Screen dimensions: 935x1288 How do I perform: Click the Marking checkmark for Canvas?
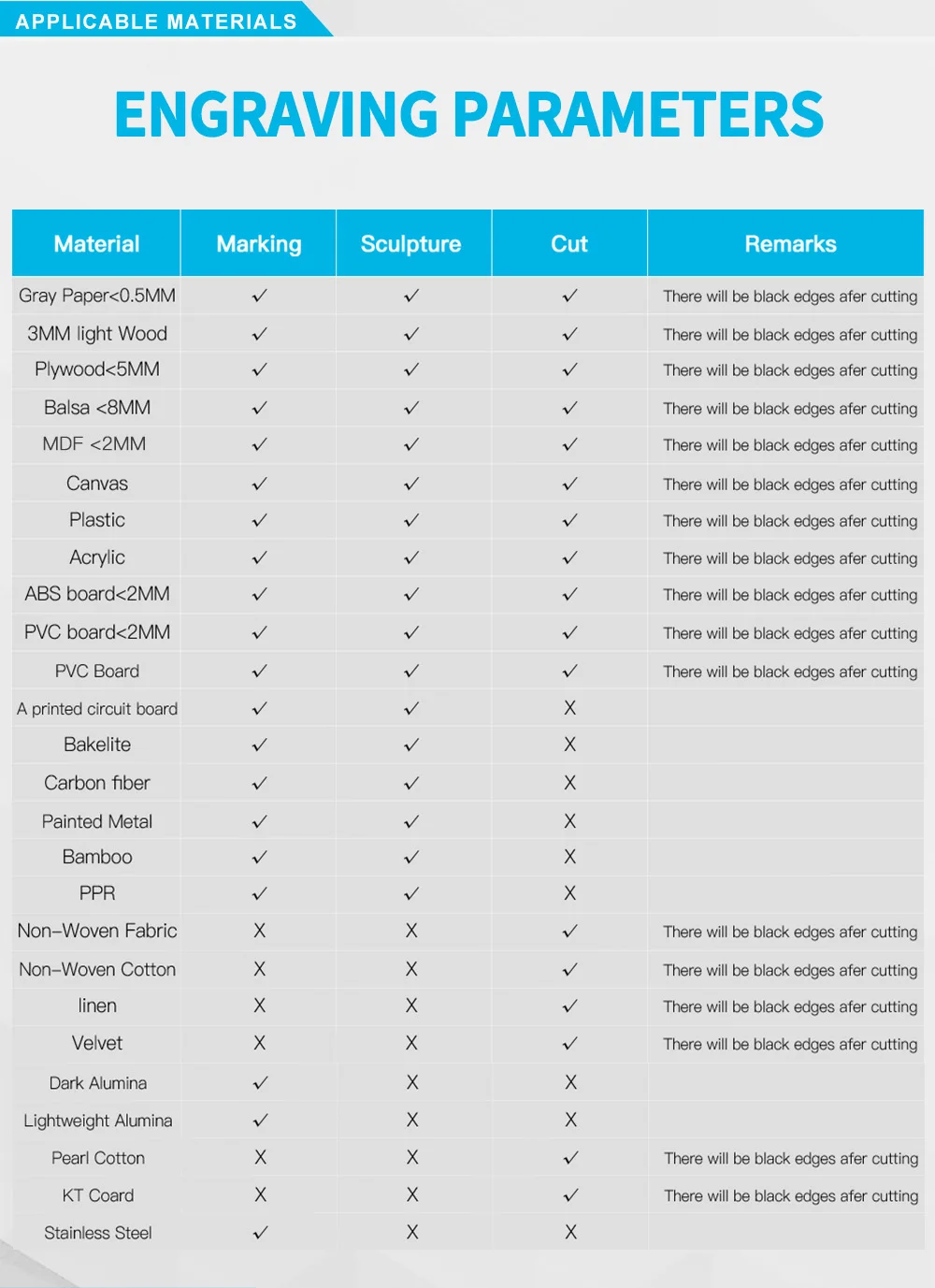[x=260, y=484]
